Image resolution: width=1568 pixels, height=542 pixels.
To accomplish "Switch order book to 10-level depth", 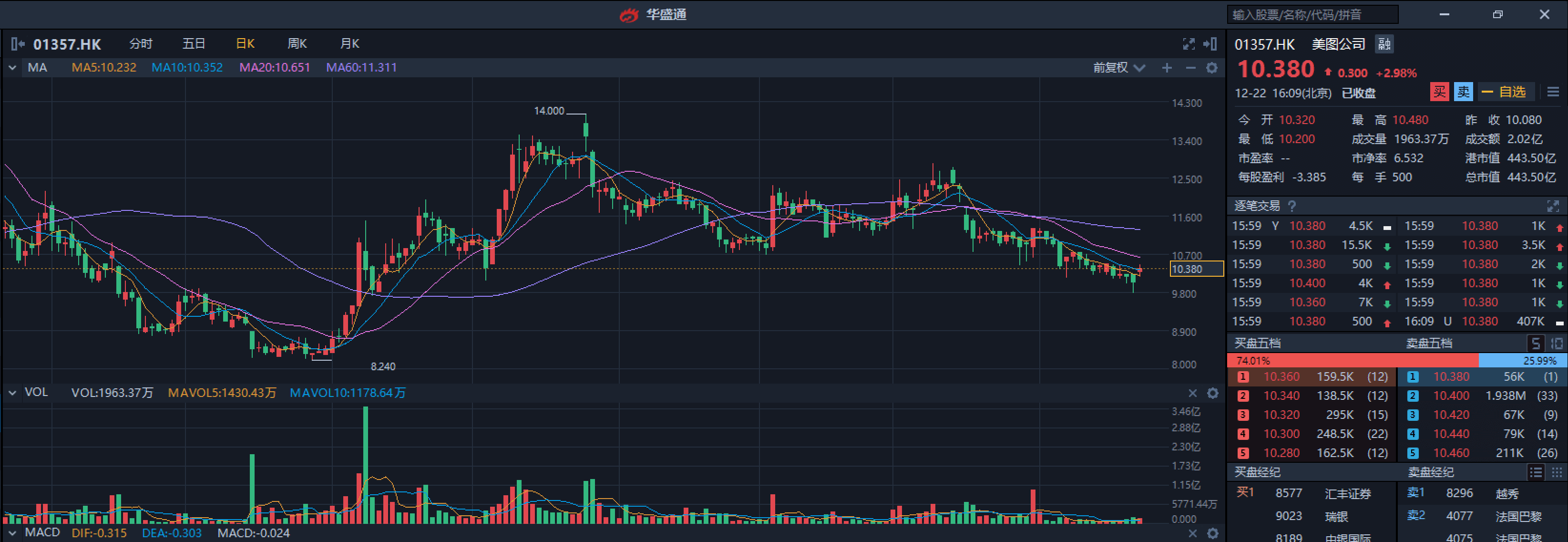I will 1557,344.
